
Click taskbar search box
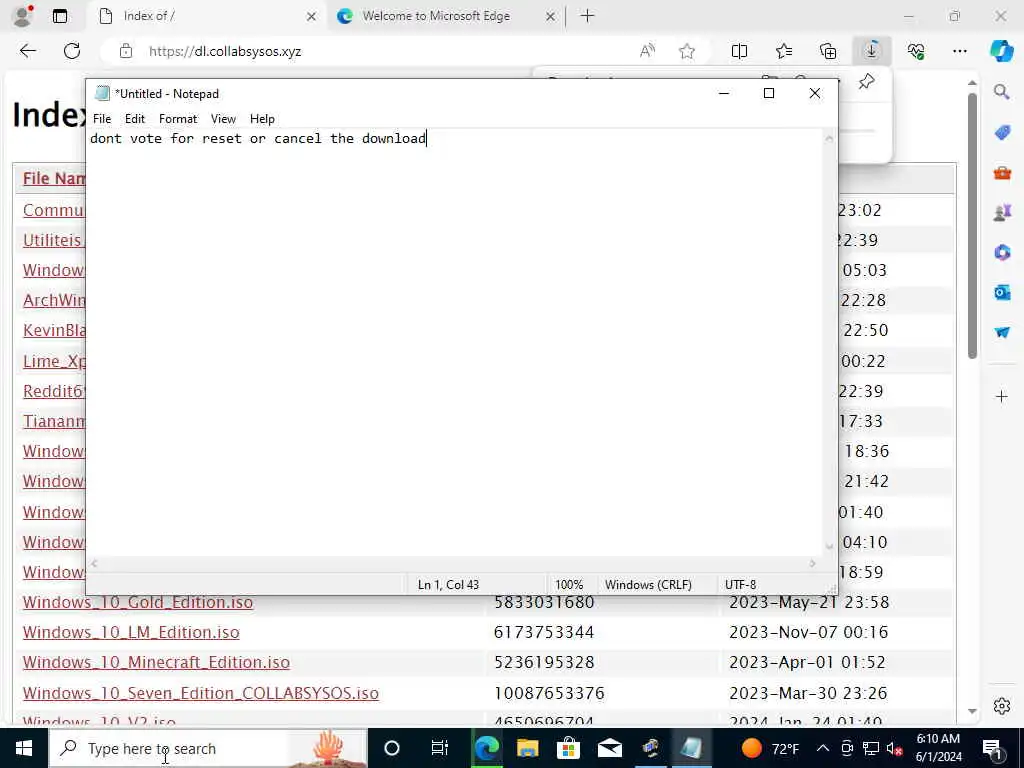click(208, 748)
